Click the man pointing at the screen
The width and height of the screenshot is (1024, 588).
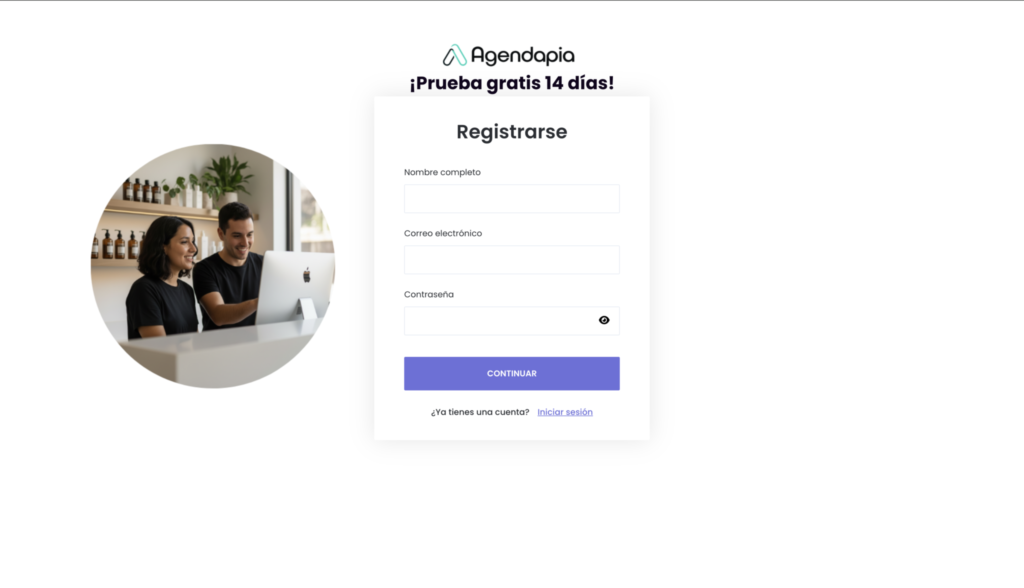(229, 268)
